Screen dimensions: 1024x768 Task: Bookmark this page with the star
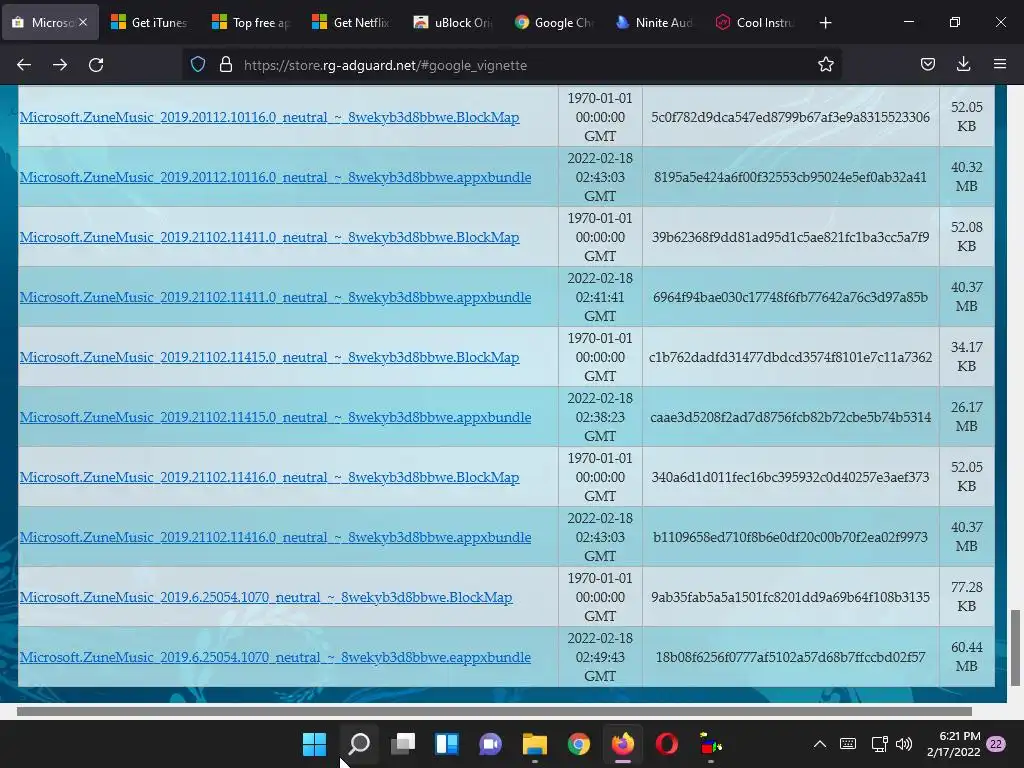coord(825,65)
